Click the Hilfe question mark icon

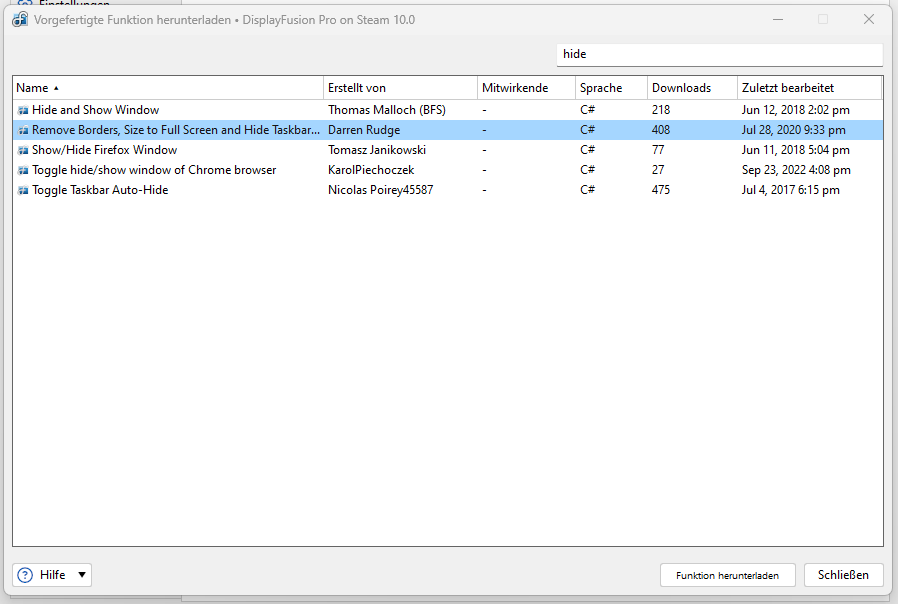coord(25,575)
